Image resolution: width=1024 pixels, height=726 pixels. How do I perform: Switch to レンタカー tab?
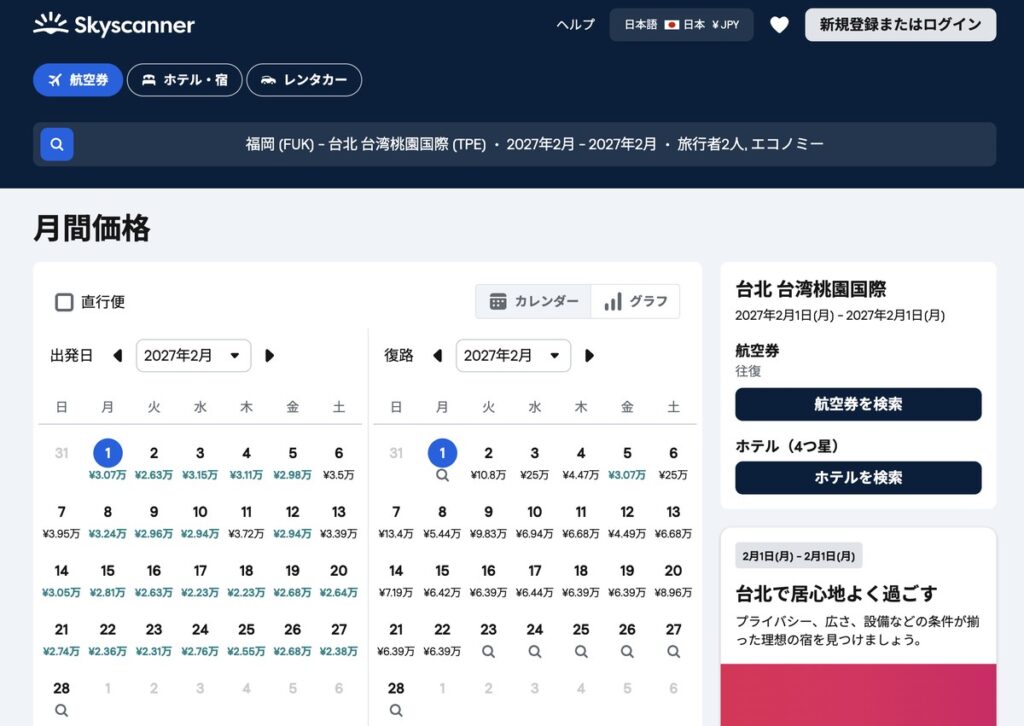(x=304, y=80)
